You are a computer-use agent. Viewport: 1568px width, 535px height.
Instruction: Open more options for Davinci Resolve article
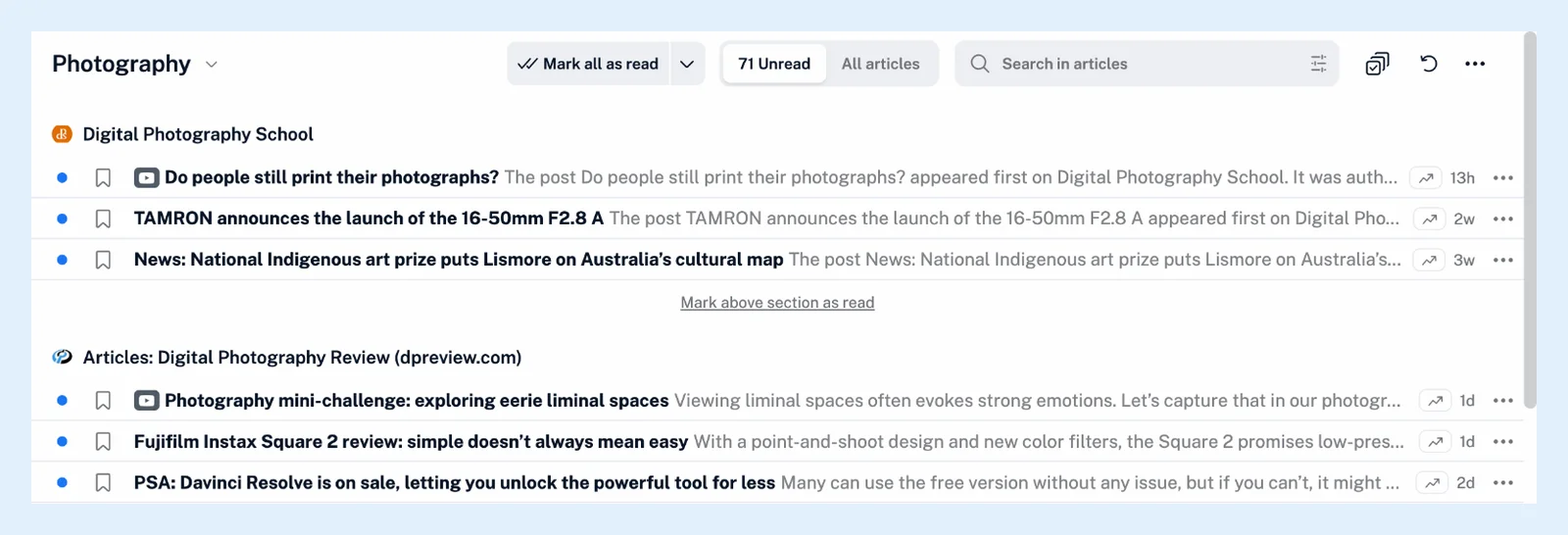tap(1503, 483)
